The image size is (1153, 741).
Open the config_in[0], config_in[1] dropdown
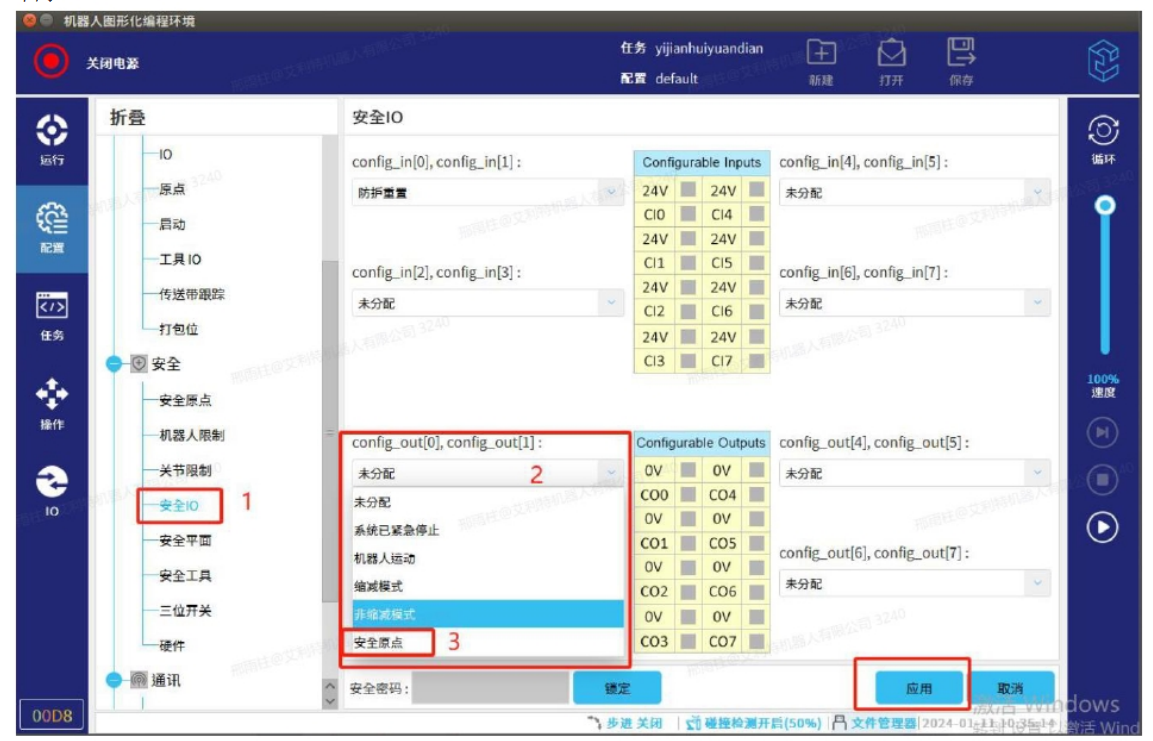488,193
